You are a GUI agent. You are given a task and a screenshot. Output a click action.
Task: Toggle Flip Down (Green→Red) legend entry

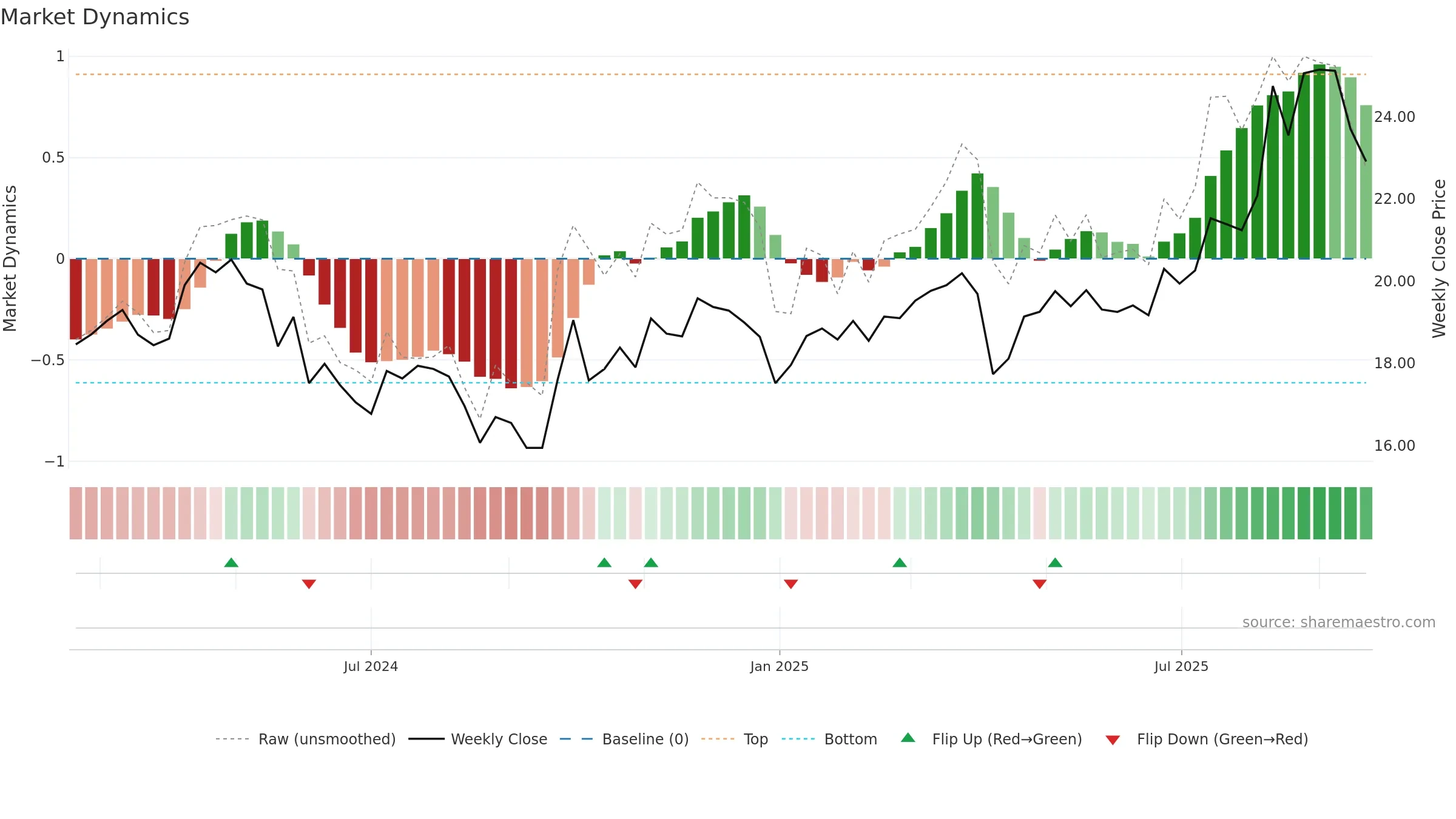tap(1207, 739)
